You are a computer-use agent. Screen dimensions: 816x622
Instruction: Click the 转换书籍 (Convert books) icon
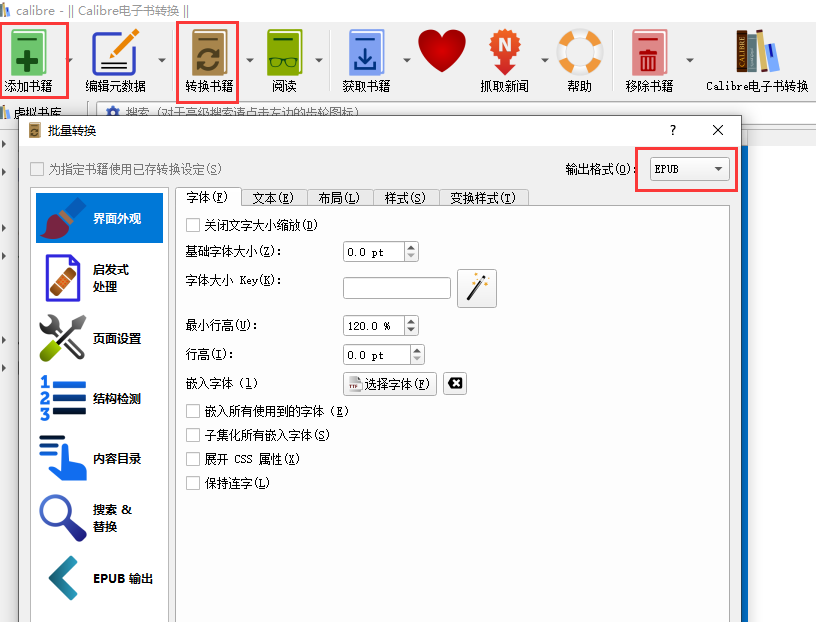point(209,53)
